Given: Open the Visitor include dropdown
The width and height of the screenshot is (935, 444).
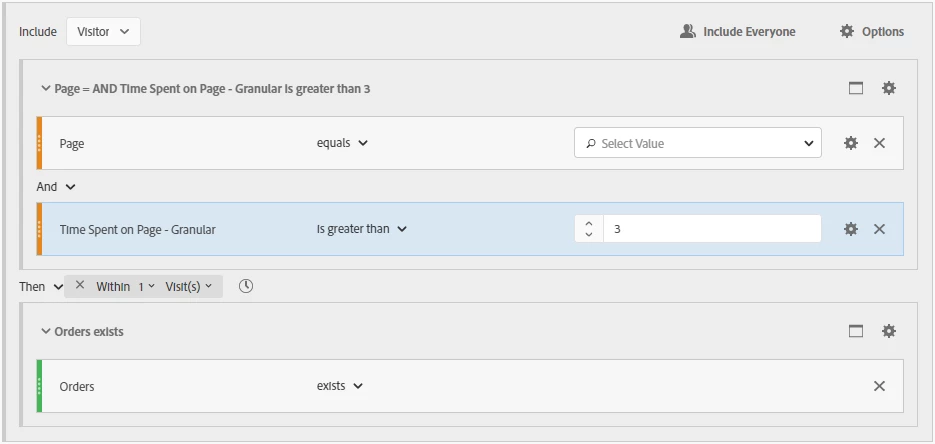Looking at the screenshot, I should [x=103, y=32].
